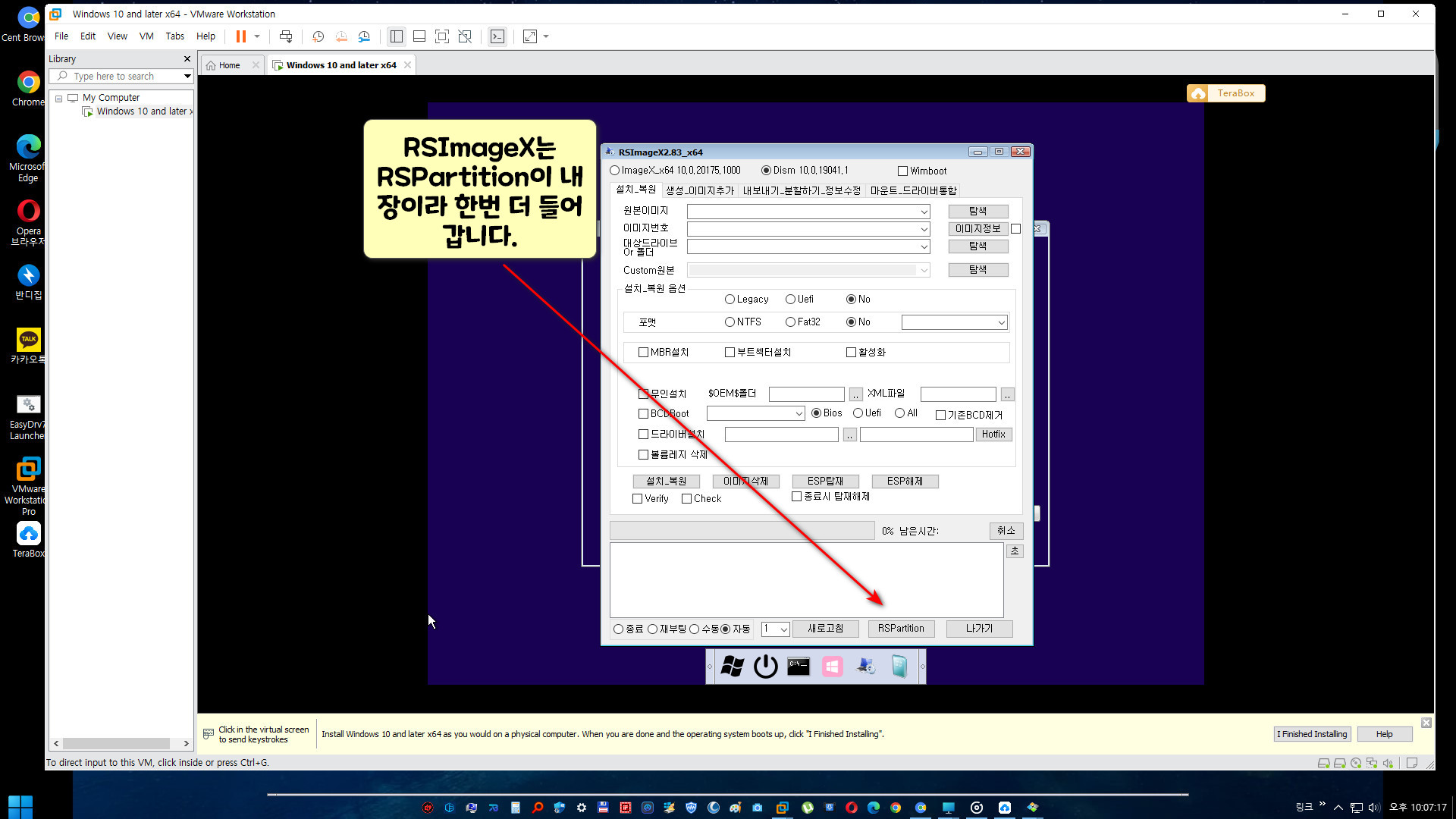Open the Microsoft Edge desktop shortcut

(28, 158)
